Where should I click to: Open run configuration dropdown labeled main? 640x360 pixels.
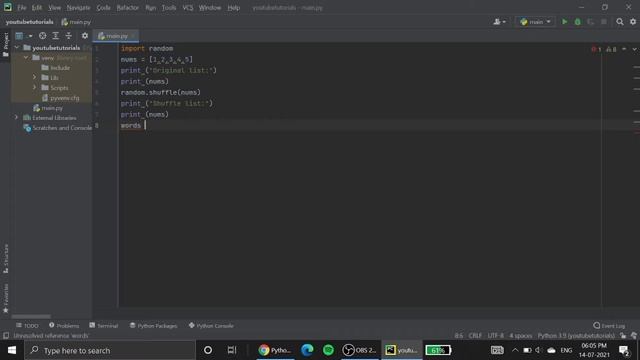tap(535, 22)
